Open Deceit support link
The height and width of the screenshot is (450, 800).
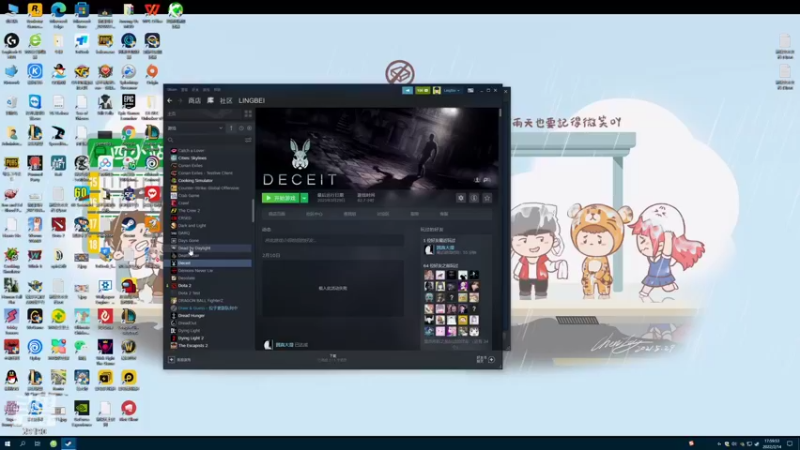[444, 214]
